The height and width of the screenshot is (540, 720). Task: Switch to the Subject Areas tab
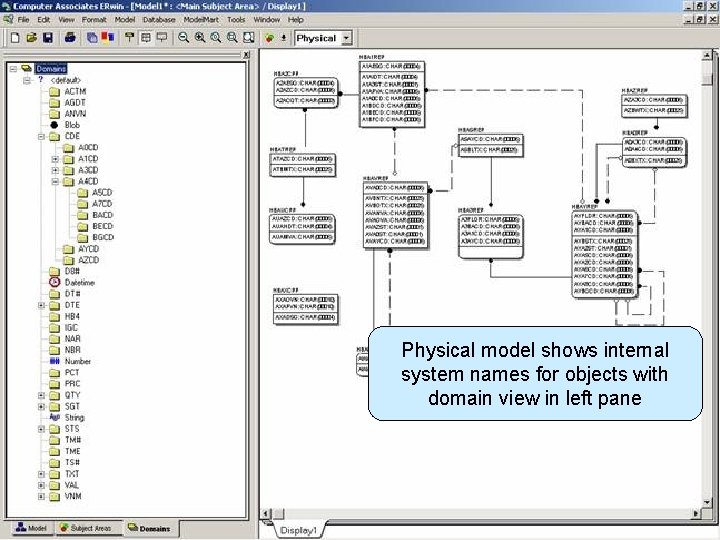pos(88,528)
